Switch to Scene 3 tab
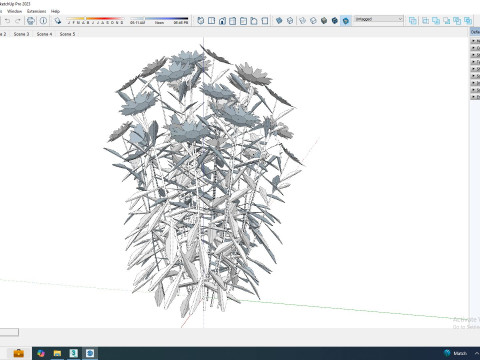Screen dimensions: 480x360 (x=21, y=34)
